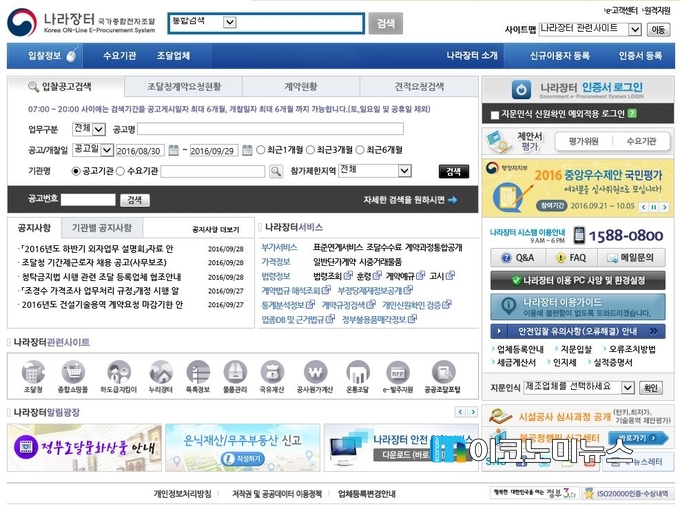Image resolution: width=680 pixels, height=509 pixels.
Task: Open the FAQ button
Action: click(571, 258)
